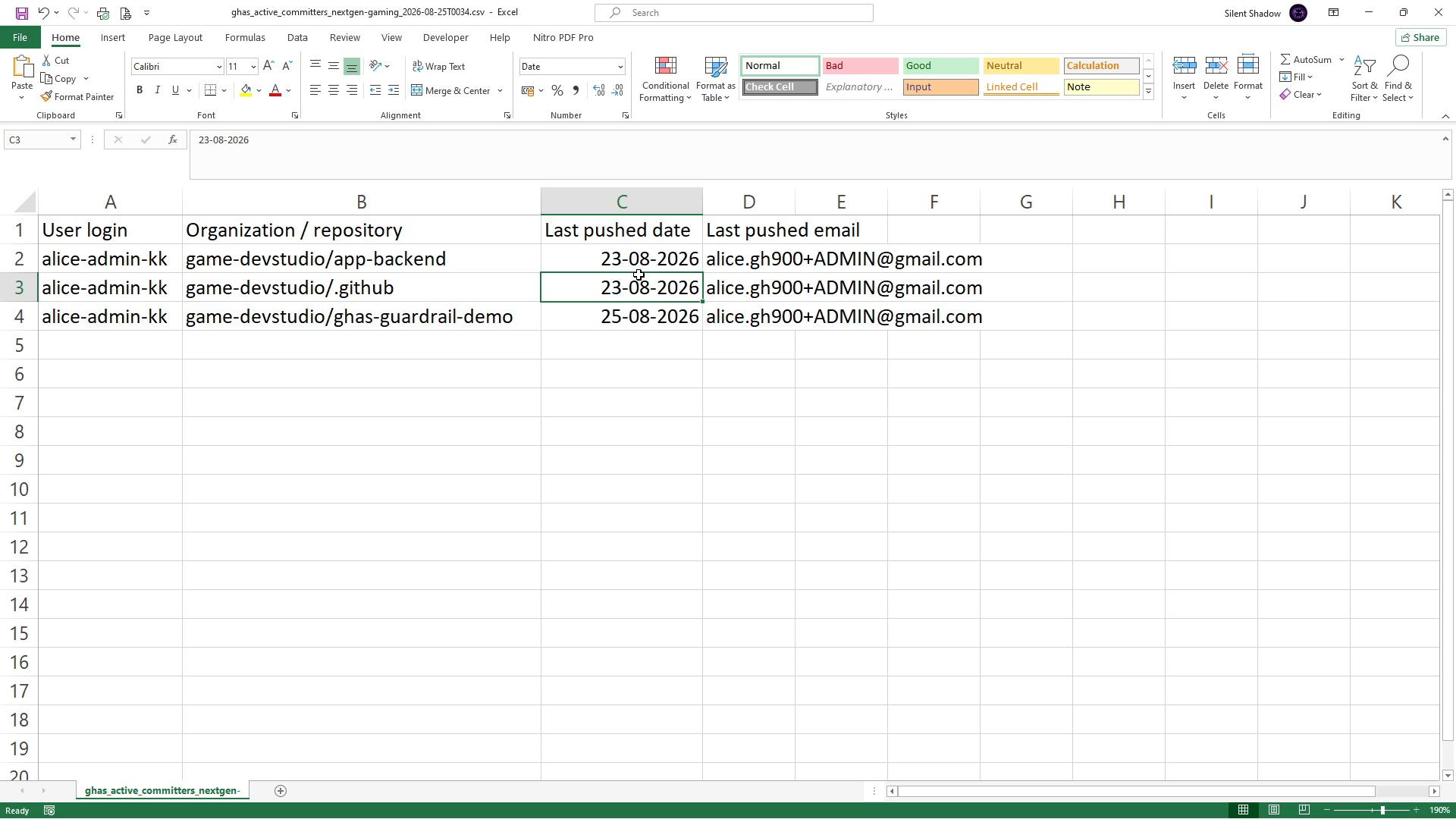Image resolution: width=1456 pixels, height=819 pixels.
Task: Click Increase Decimal icon
Action: tap(599, 91)
